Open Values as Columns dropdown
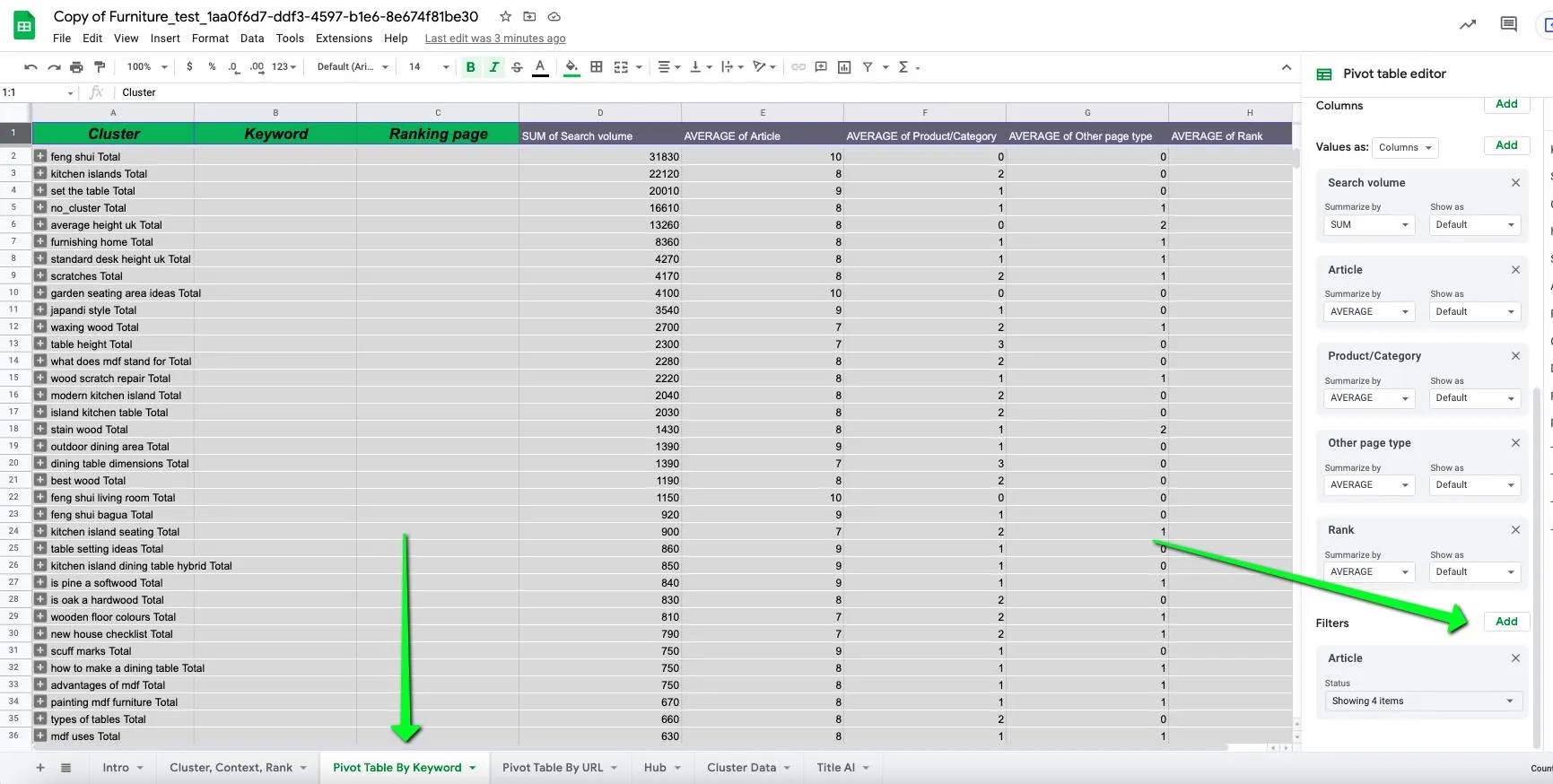The image size is (1553, 784). [1405, 148]
